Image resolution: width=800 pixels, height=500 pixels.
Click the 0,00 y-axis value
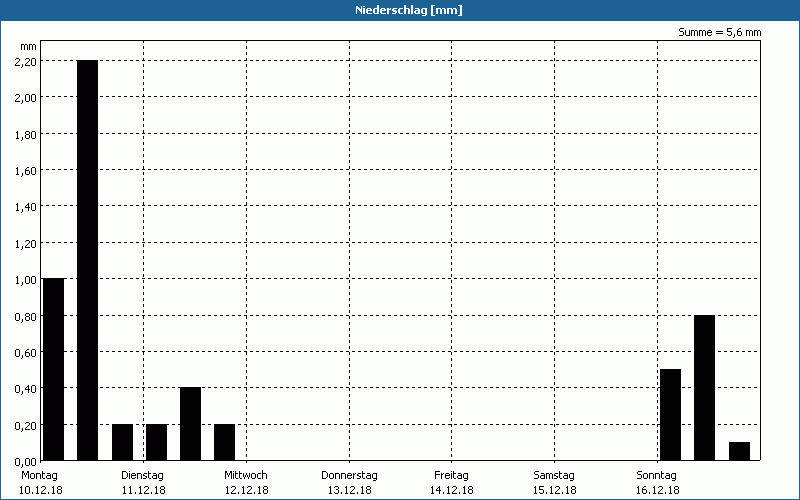pos(26,462)
